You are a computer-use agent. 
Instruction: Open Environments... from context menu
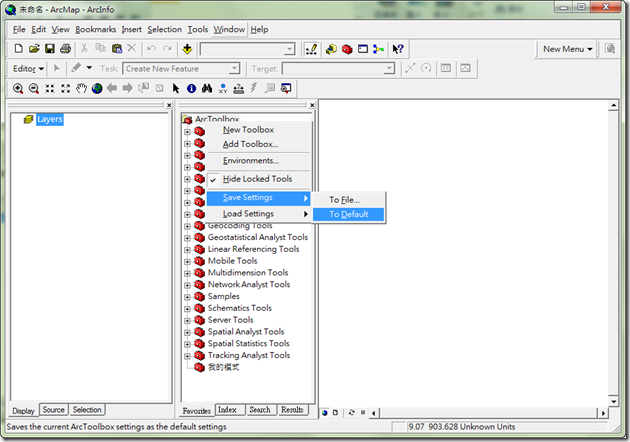click(258, 161)
